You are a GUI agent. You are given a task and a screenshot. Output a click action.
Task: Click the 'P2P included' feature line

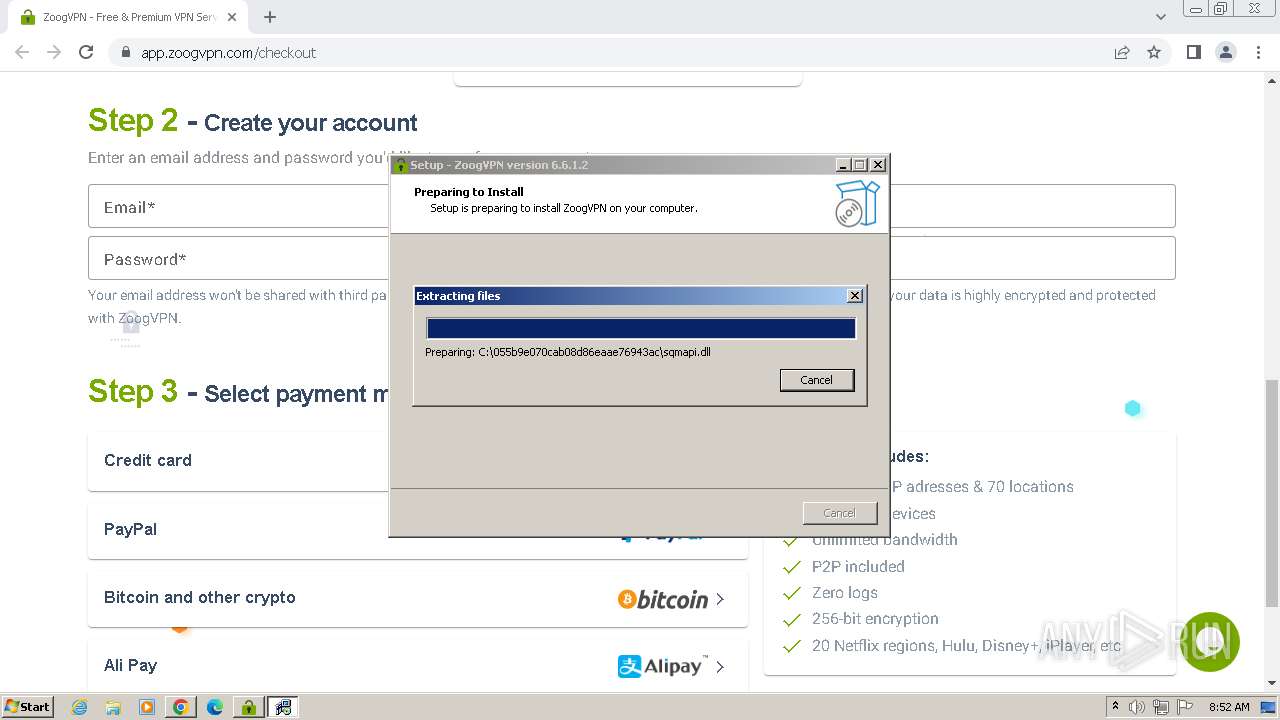coord(858,566)
